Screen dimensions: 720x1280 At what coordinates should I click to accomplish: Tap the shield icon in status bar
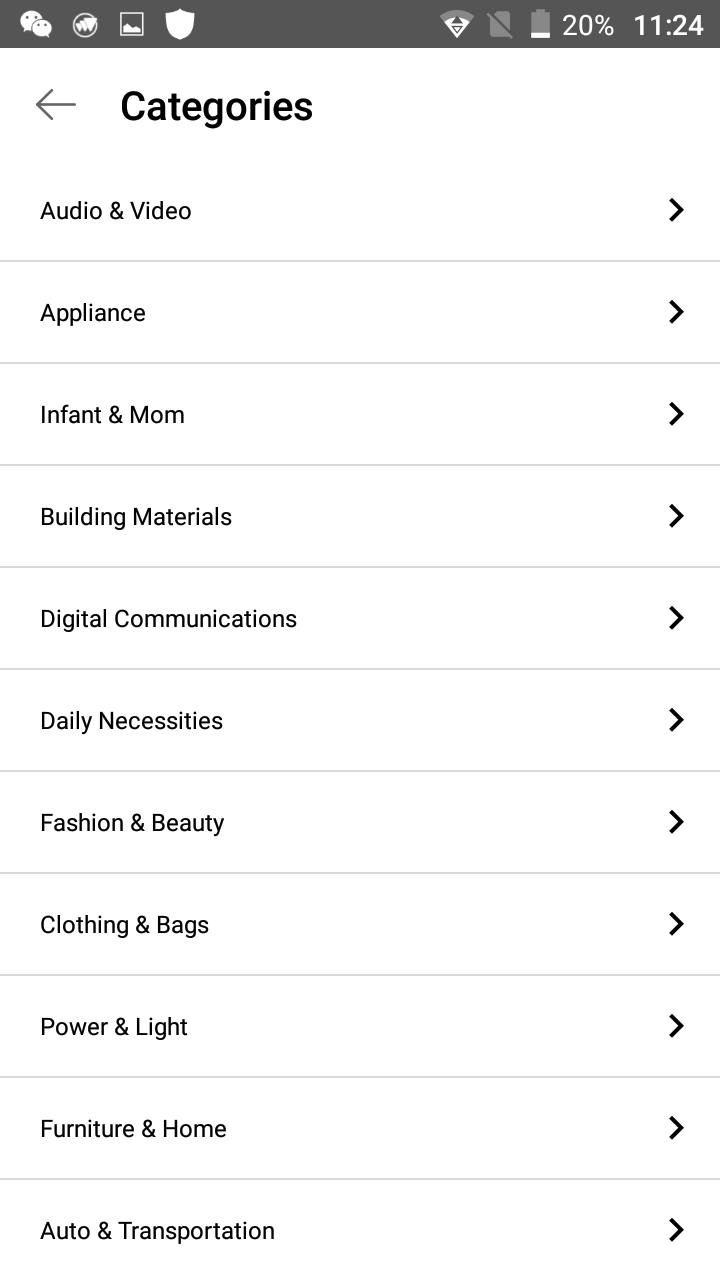pos(179,24)
